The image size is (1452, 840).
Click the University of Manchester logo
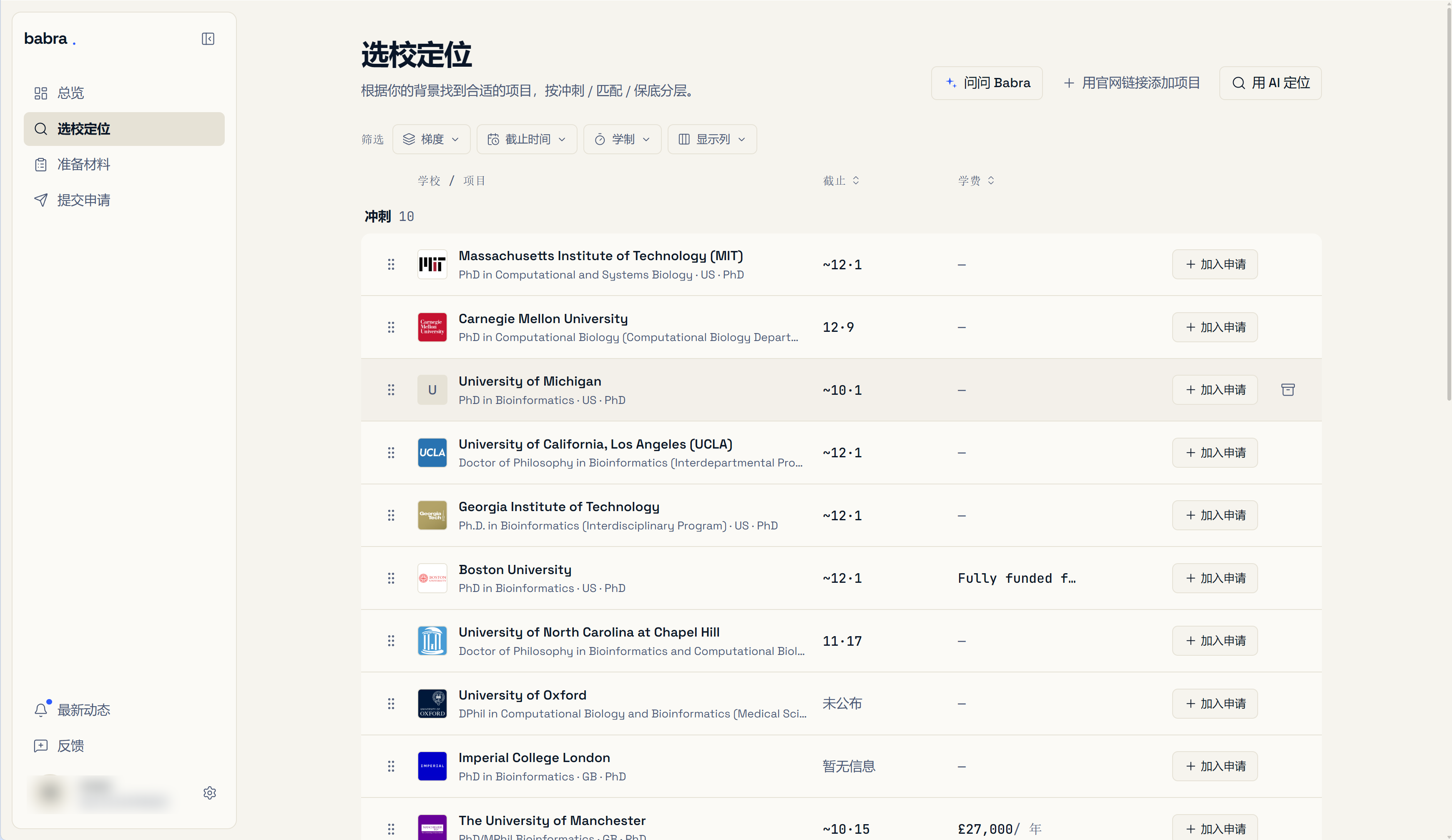click(432, 827)
